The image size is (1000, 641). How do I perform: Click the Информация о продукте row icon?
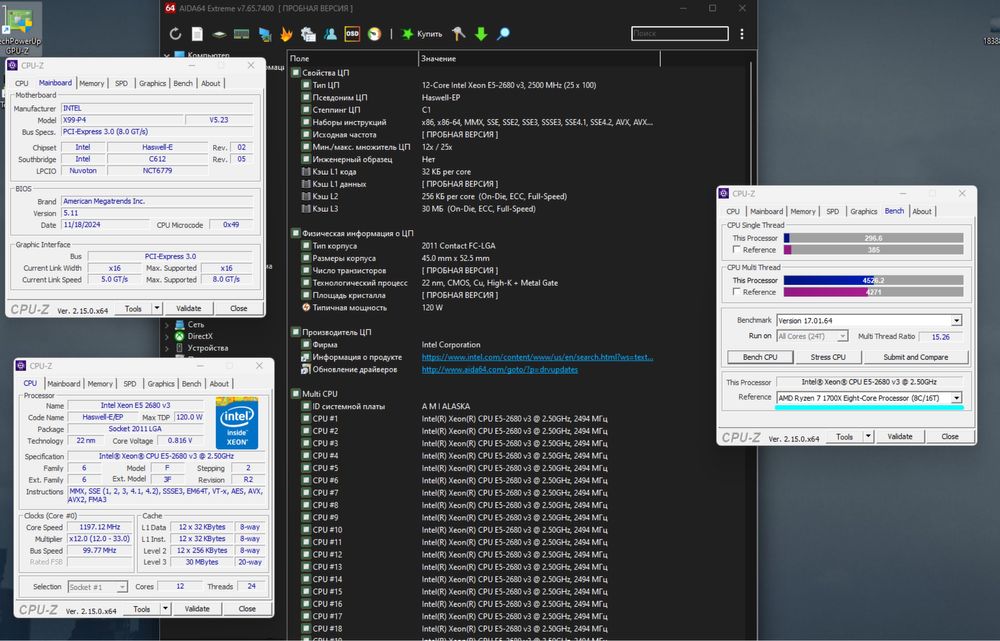[x=306, y=357]
